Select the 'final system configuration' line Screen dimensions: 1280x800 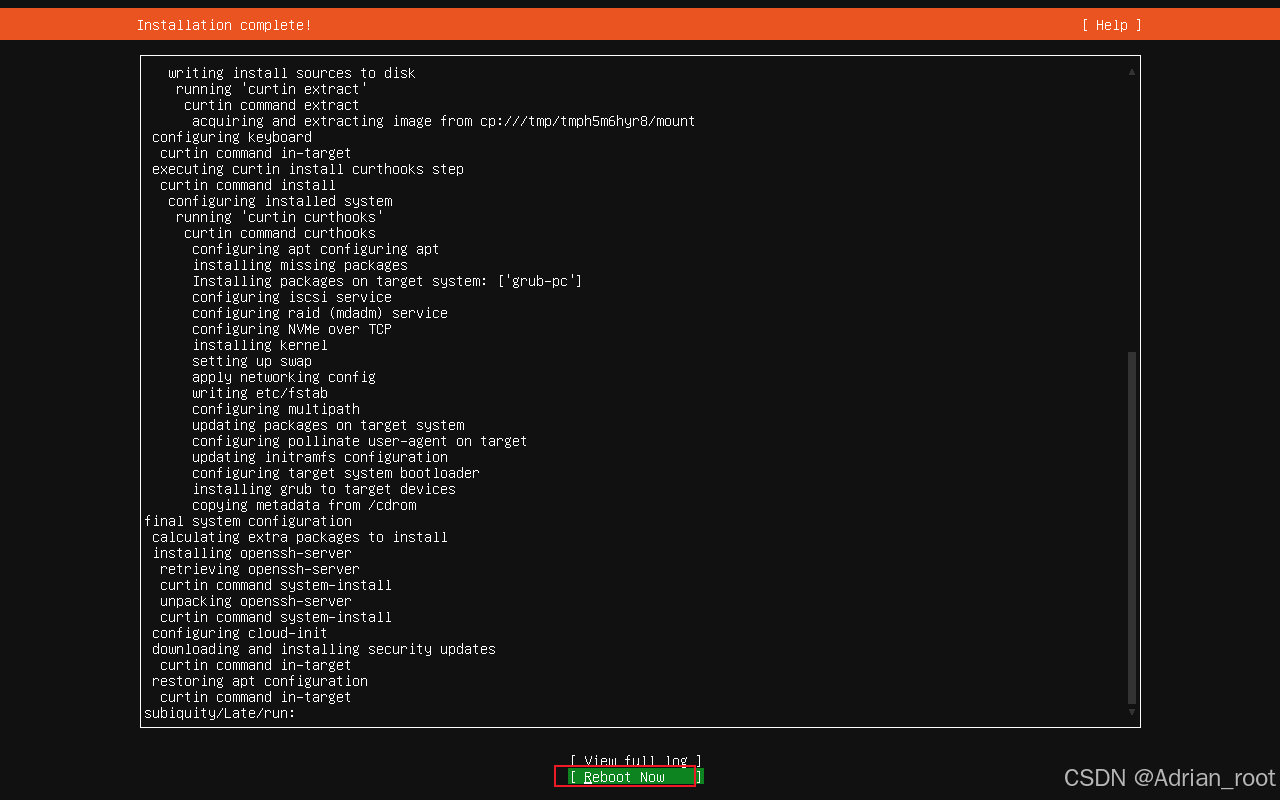point(248,521)
